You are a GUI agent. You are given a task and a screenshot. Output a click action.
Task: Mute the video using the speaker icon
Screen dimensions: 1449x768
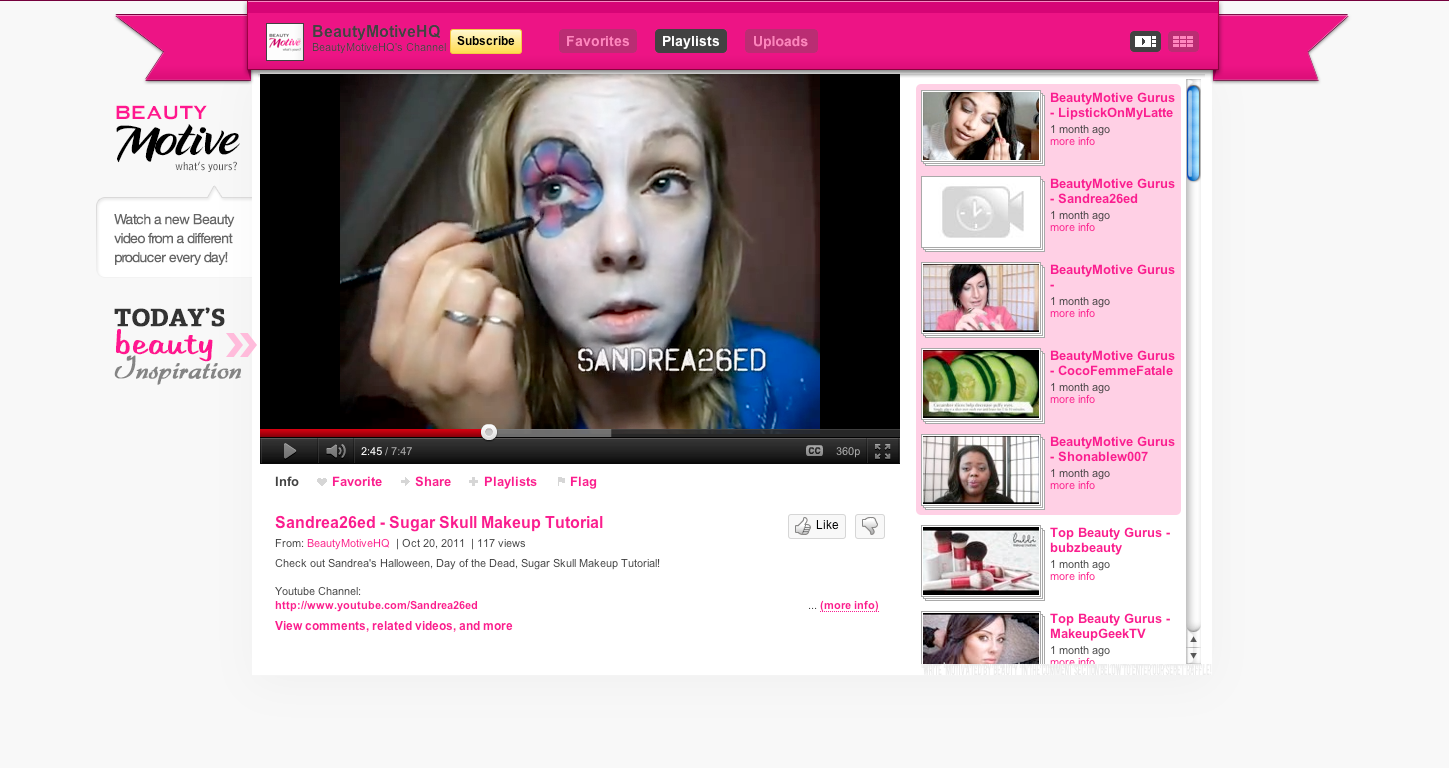click(x=336, y=451)
